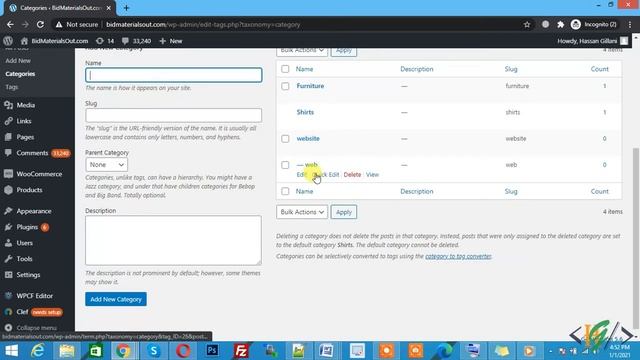
Task: Open the bottom Bulk Actions dropdown
Action: point(302,212)
